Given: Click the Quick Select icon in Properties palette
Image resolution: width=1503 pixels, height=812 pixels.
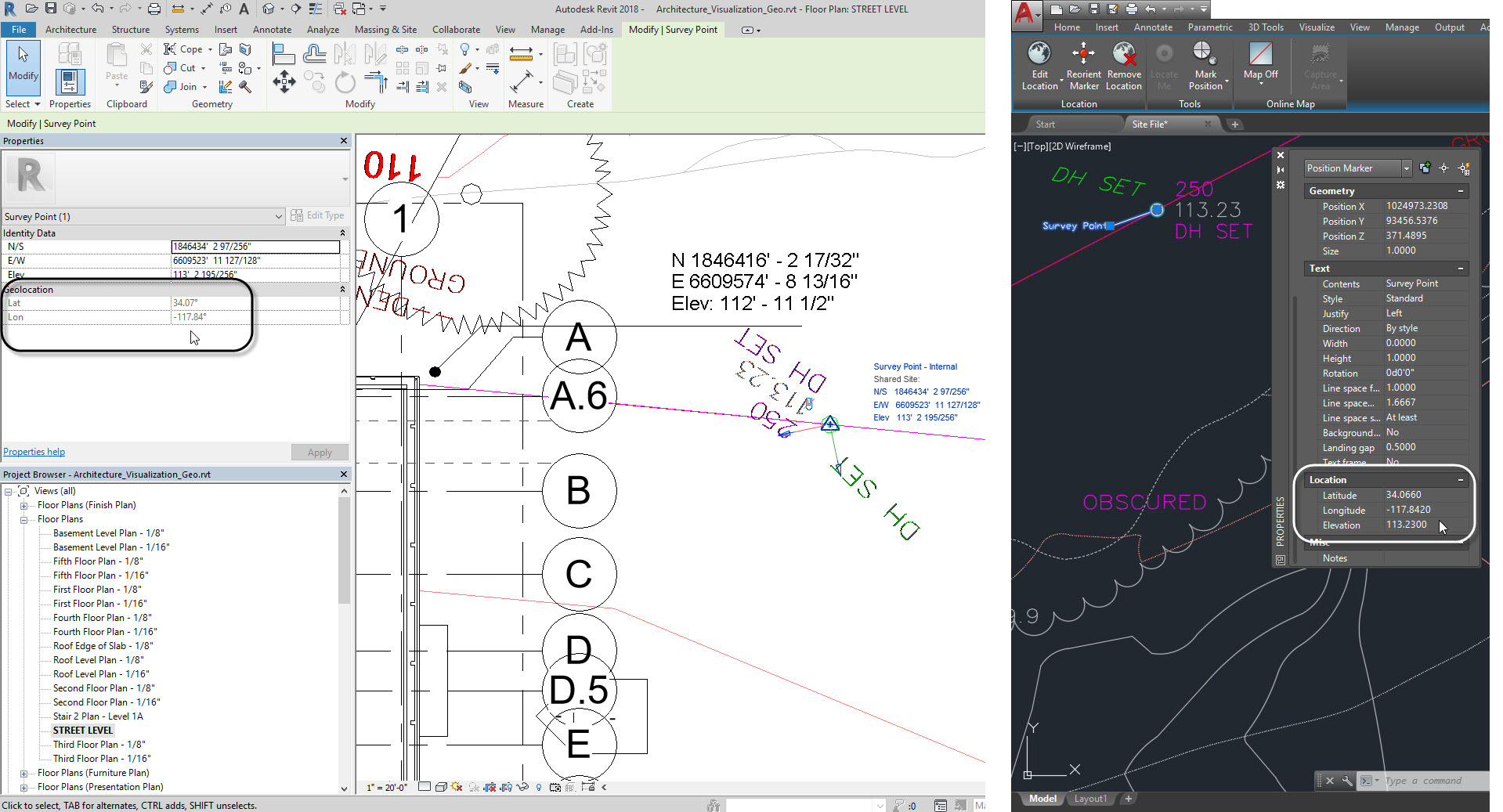Looking at the screenshot, I should [1463, 168].
